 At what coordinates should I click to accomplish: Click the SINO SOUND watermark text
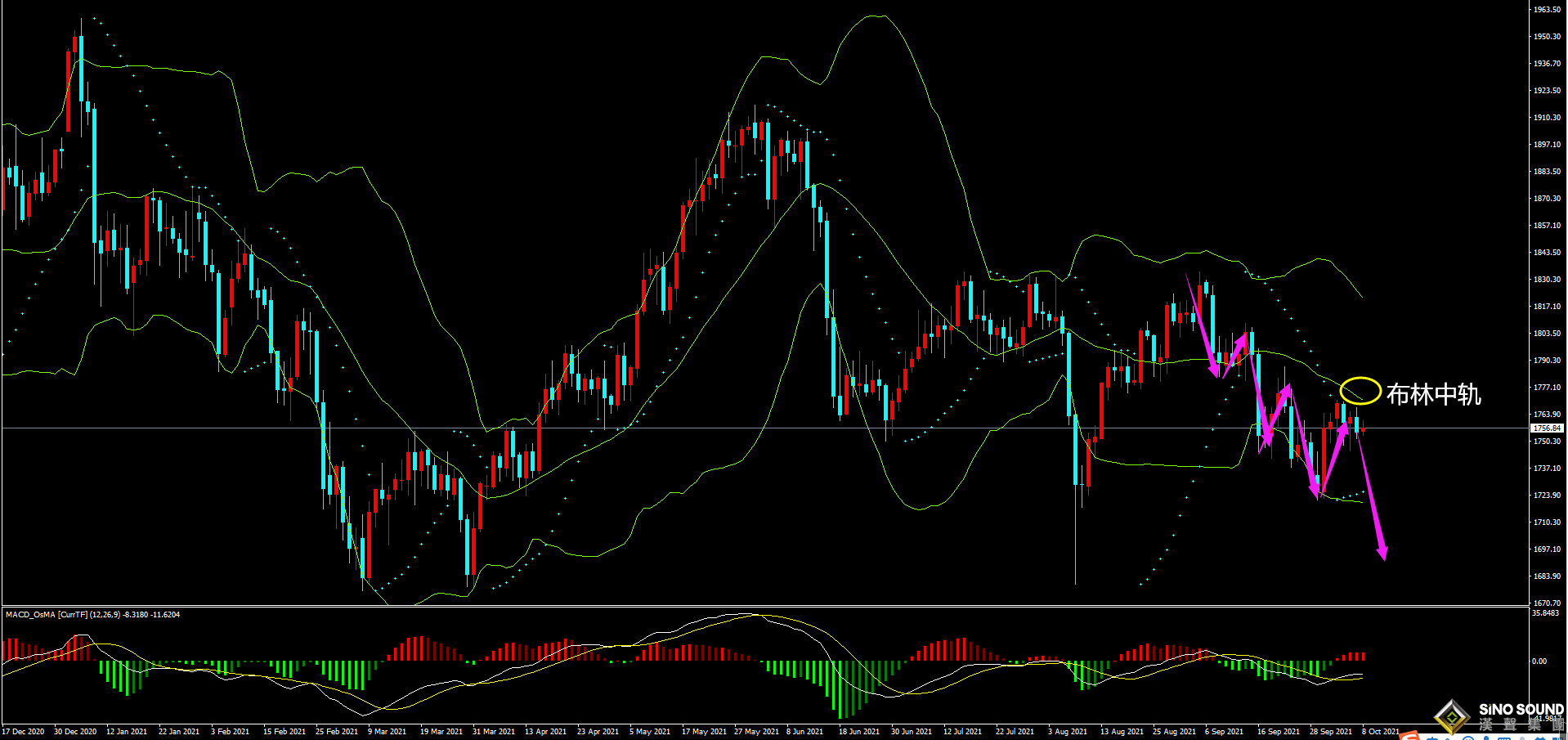click(1521, 710)
